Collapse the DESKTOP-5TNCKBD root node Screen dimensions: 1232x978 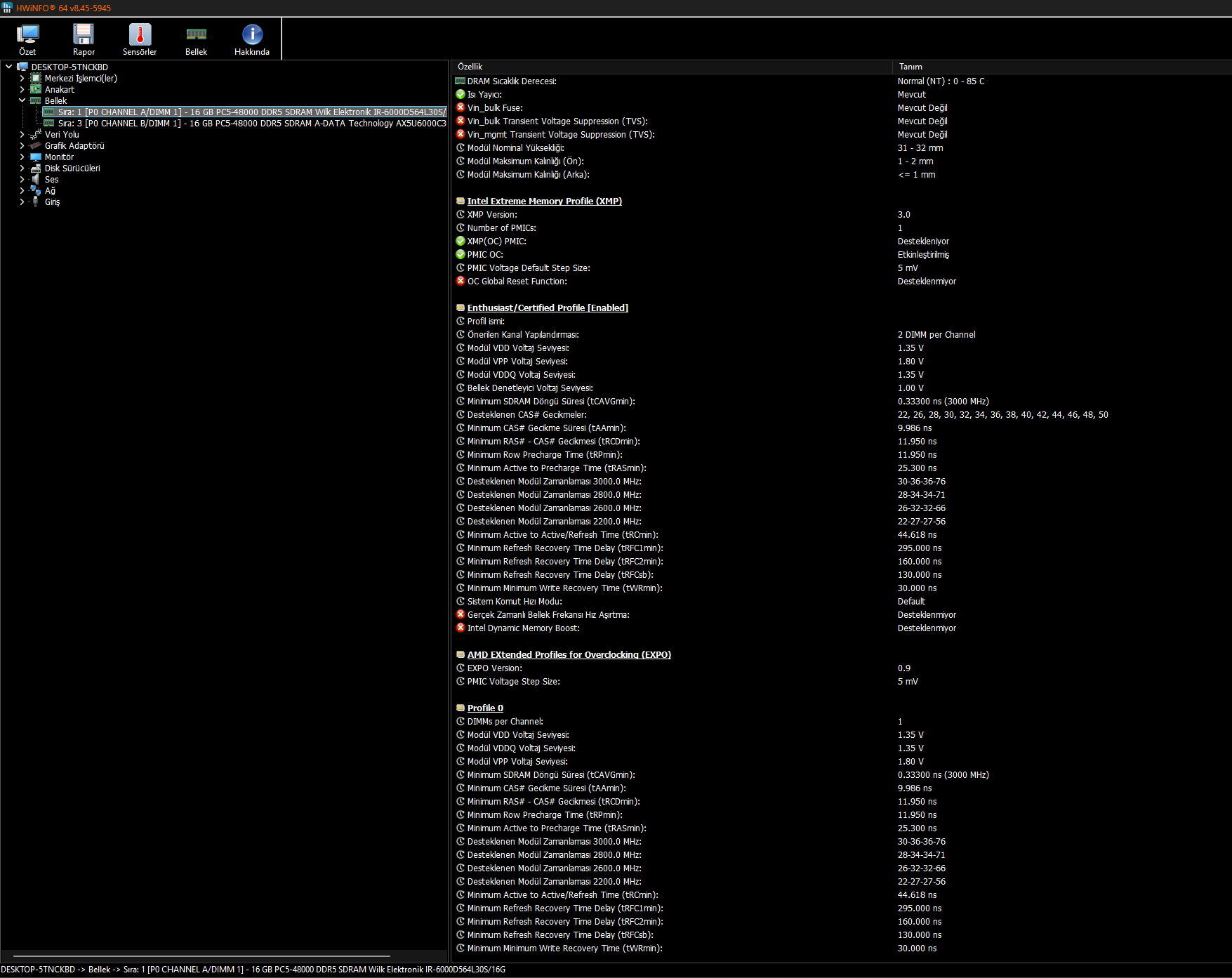point(8,67)
